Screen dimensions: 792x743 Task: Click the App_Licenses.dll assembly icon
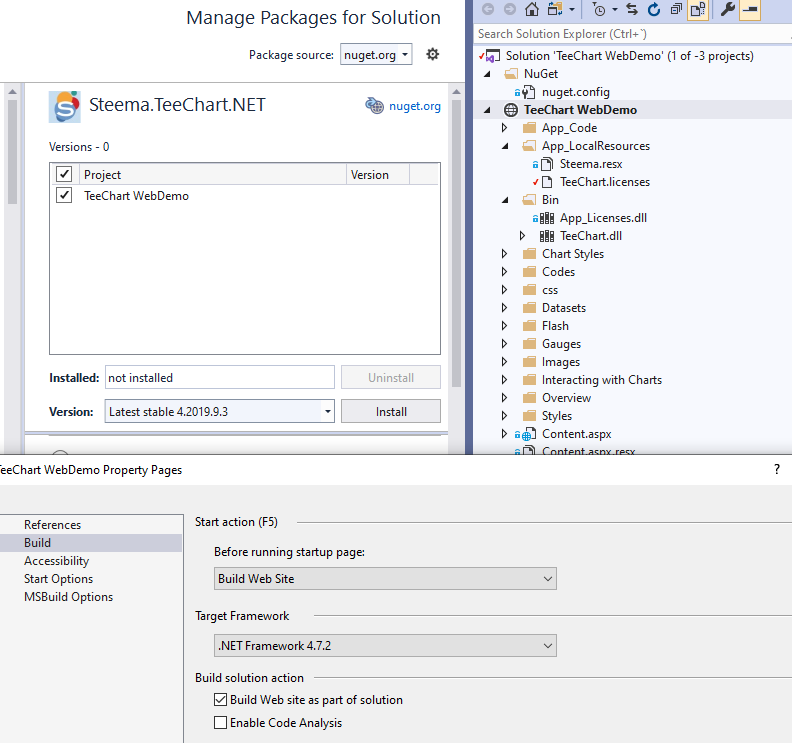pyautogui.click(x=547, y=218)
